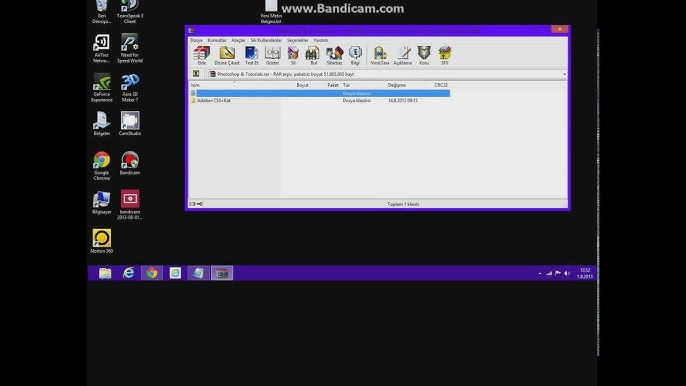
Task: Click the Sil (Delete) toolbar icon
Action: [293, 56]
